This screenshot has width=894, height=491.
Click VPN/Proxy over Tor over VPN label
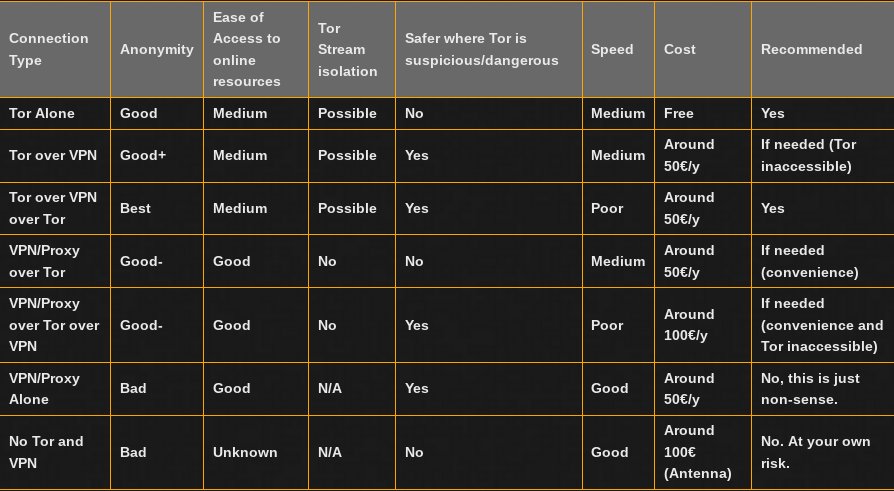click(x=55, y=325)
